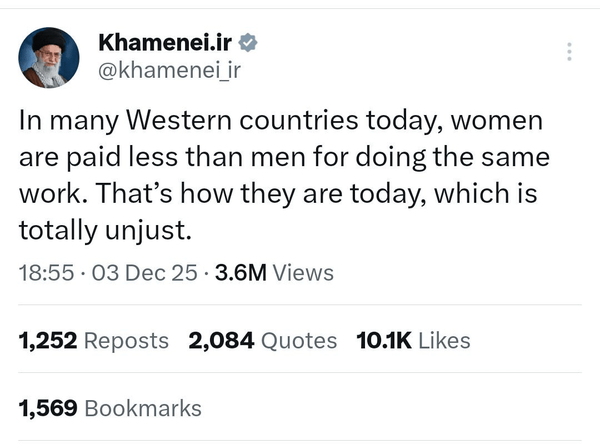The width and height of the screenshot is (600, 444).
Task: Click the 1,252 repost count number
Action: click(48, 340)
